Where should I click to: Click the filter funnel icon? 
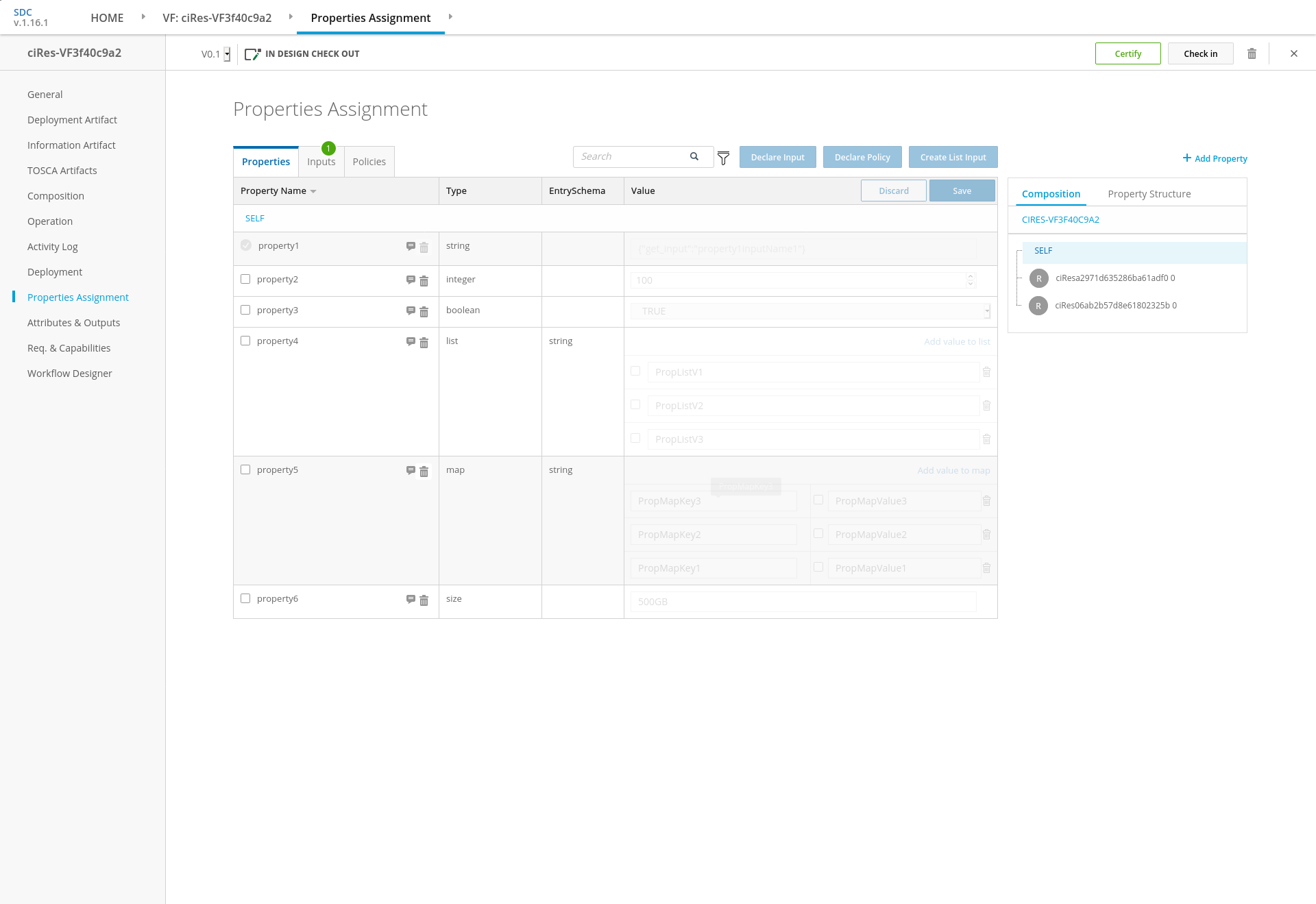coord(723,158)
